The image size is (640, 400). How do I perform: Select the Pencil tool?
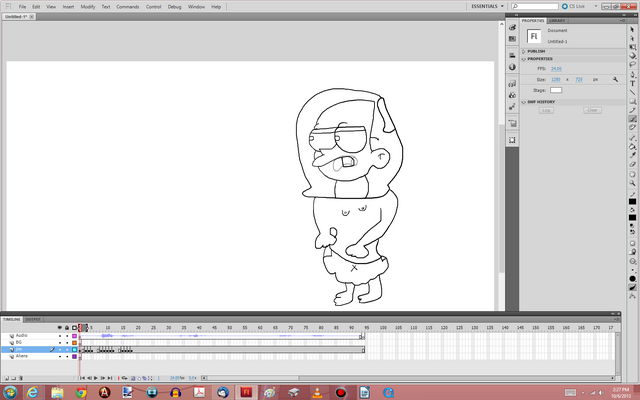[633, 110]
